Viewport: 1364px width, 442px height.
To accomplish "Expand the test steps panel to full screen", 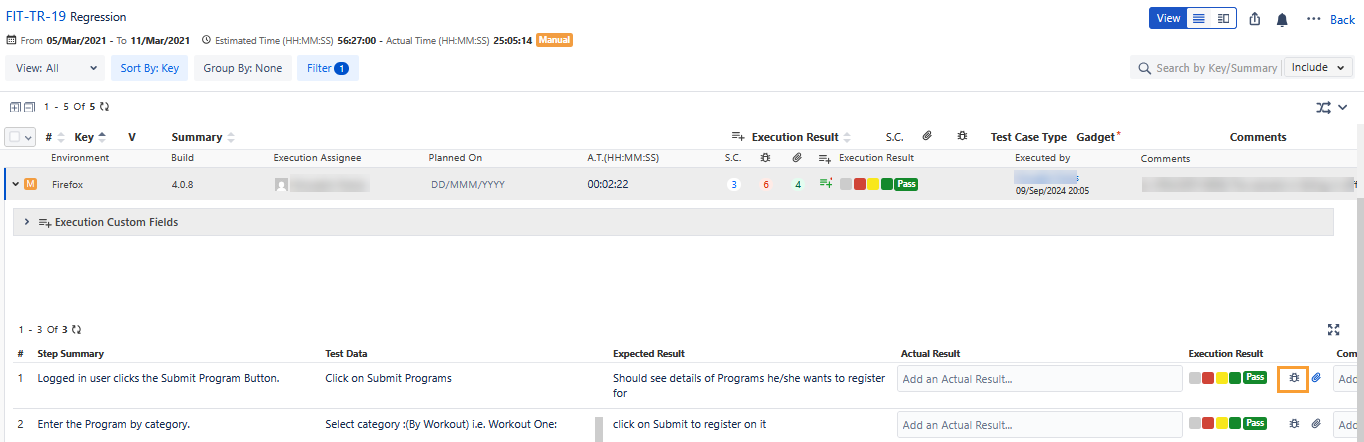I will pyautogui.click(x=1333, y=329).
